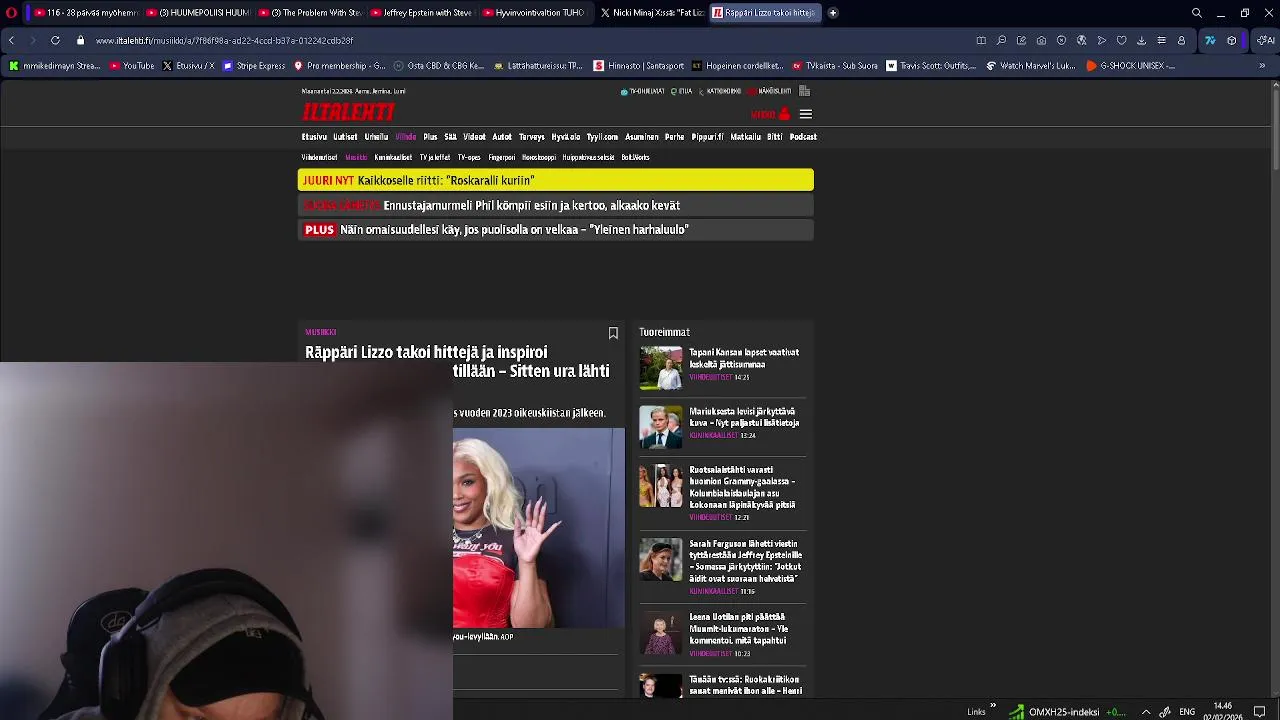
Task: Click the Iltalehti logo
Action: point(348,112)
